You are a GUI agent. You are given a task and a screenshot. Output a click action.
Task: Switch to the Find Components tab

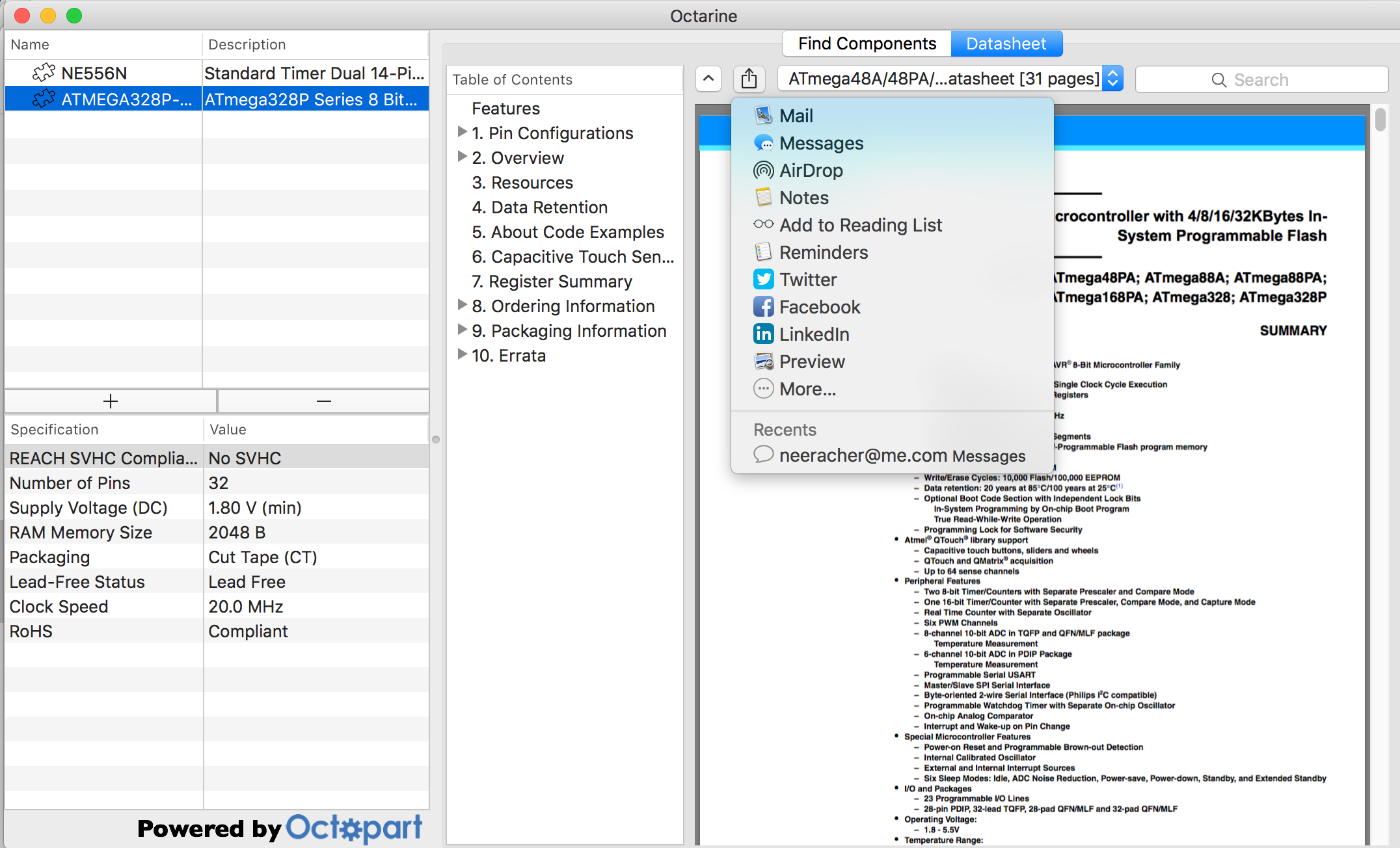pyautogui.click(x=867, y=44)
